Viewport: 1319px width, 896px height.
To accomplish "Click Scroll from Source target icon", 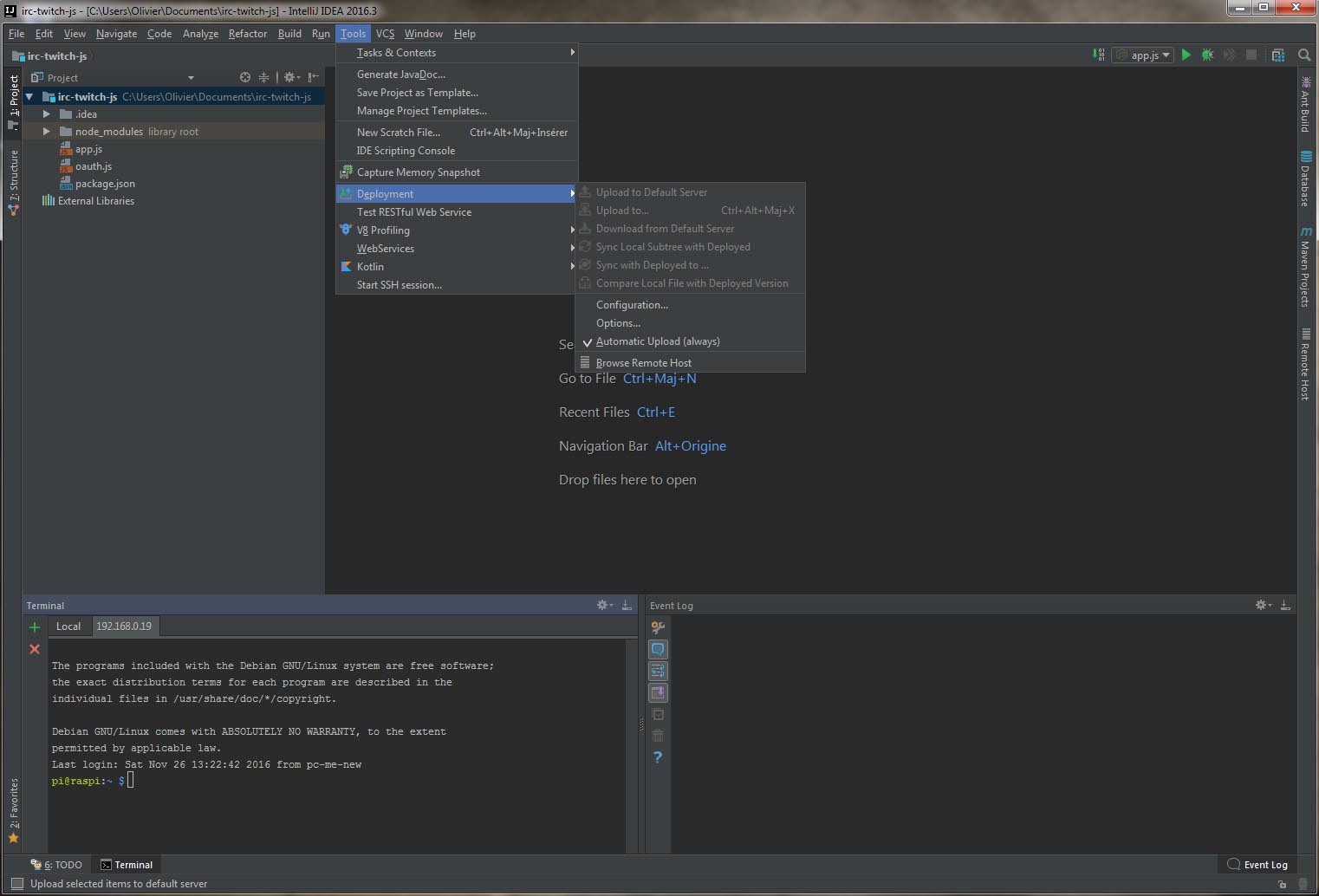I will (245, 77).
